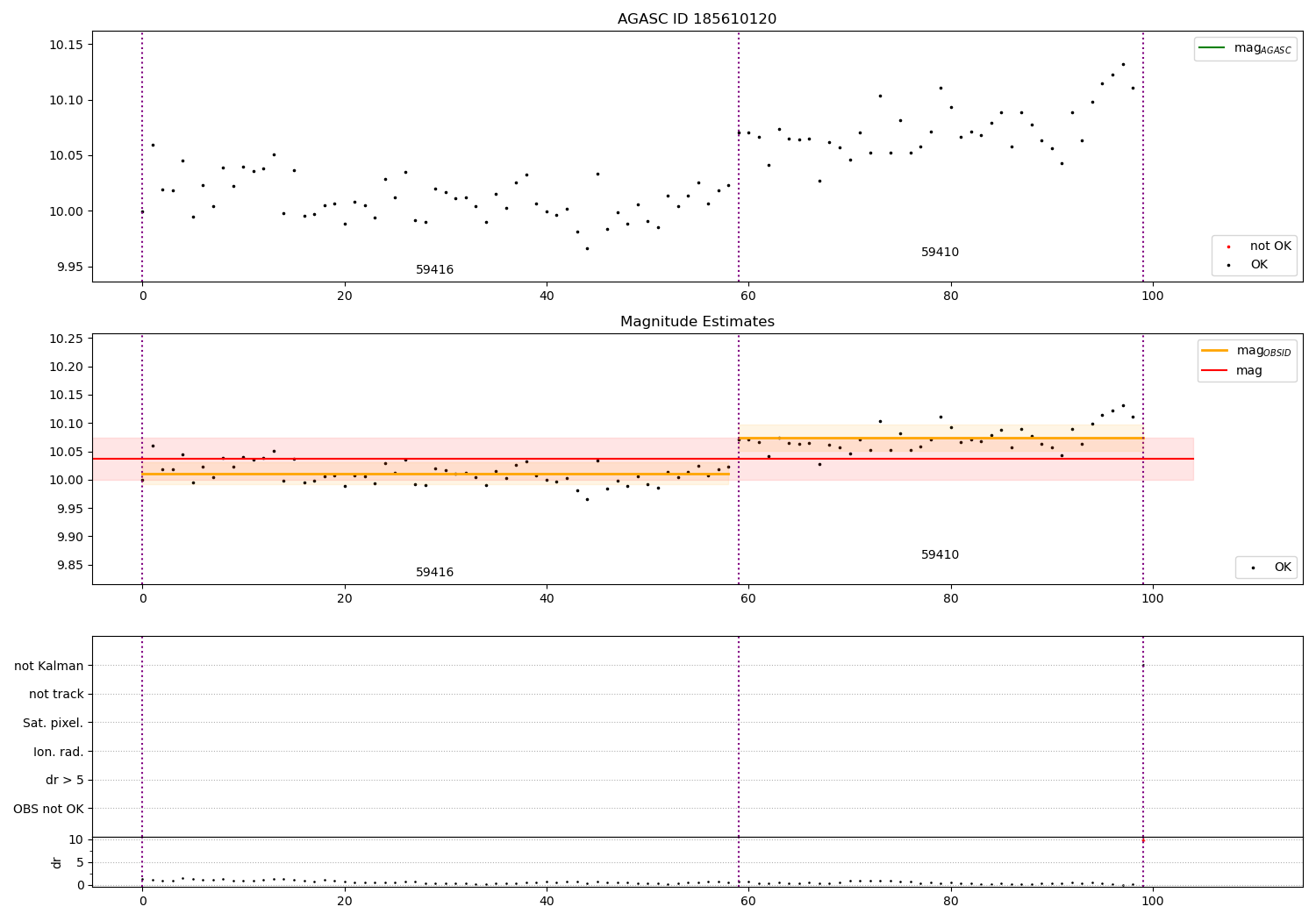Viewport: 1316px width, 921px height.
Task: Click the 'dr > 5' axis label
Action: [x=65, y=780]
